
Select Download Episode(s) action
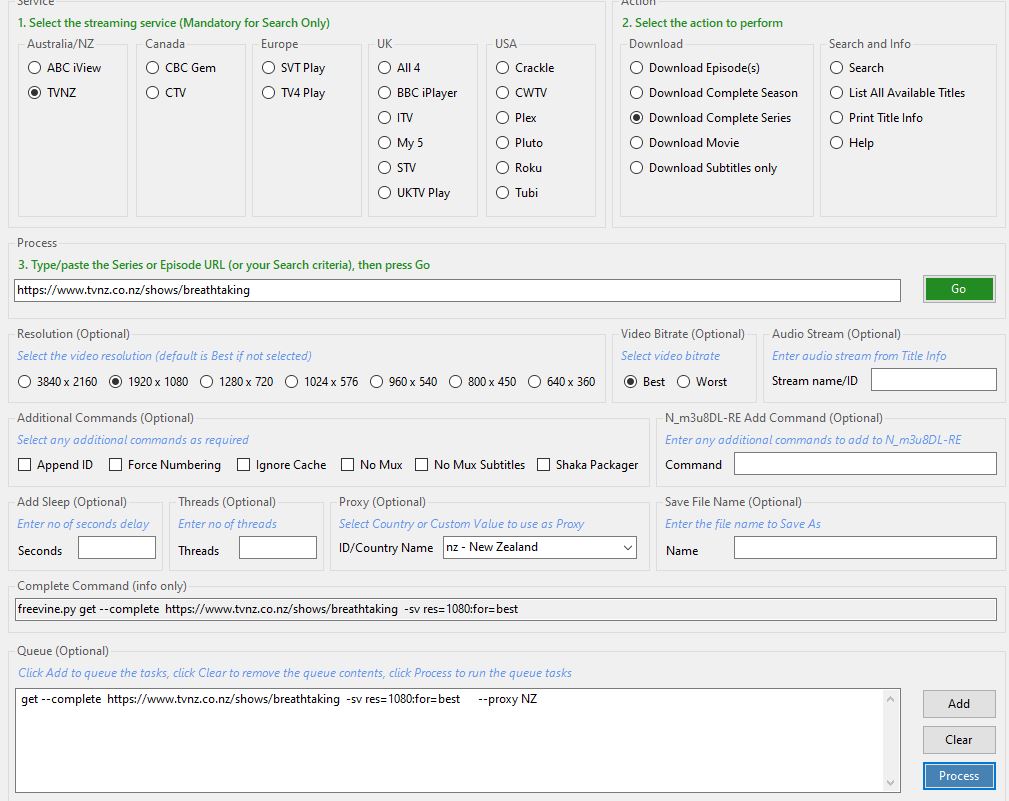pyautogui.click(x=637, y=68)
